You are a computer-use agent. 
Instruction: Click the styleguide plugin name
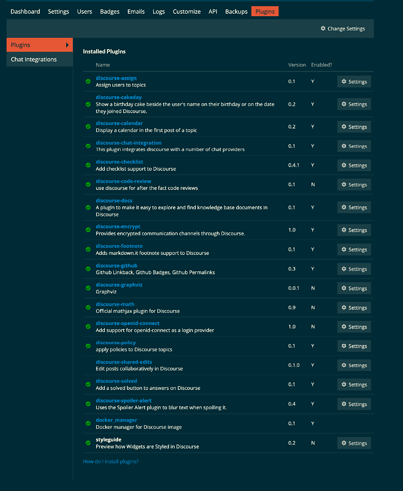click(x=108, y=440)
